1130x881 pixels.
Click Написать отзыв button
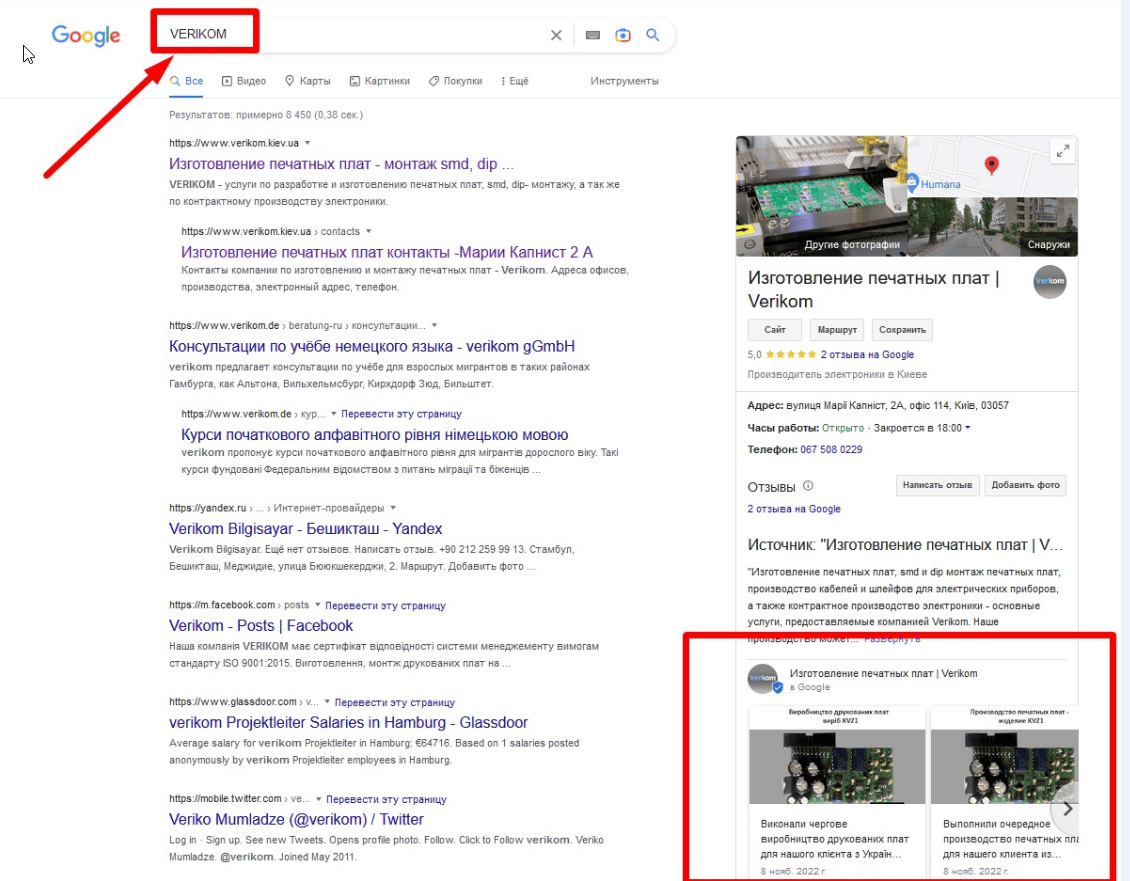click(938, 485)
